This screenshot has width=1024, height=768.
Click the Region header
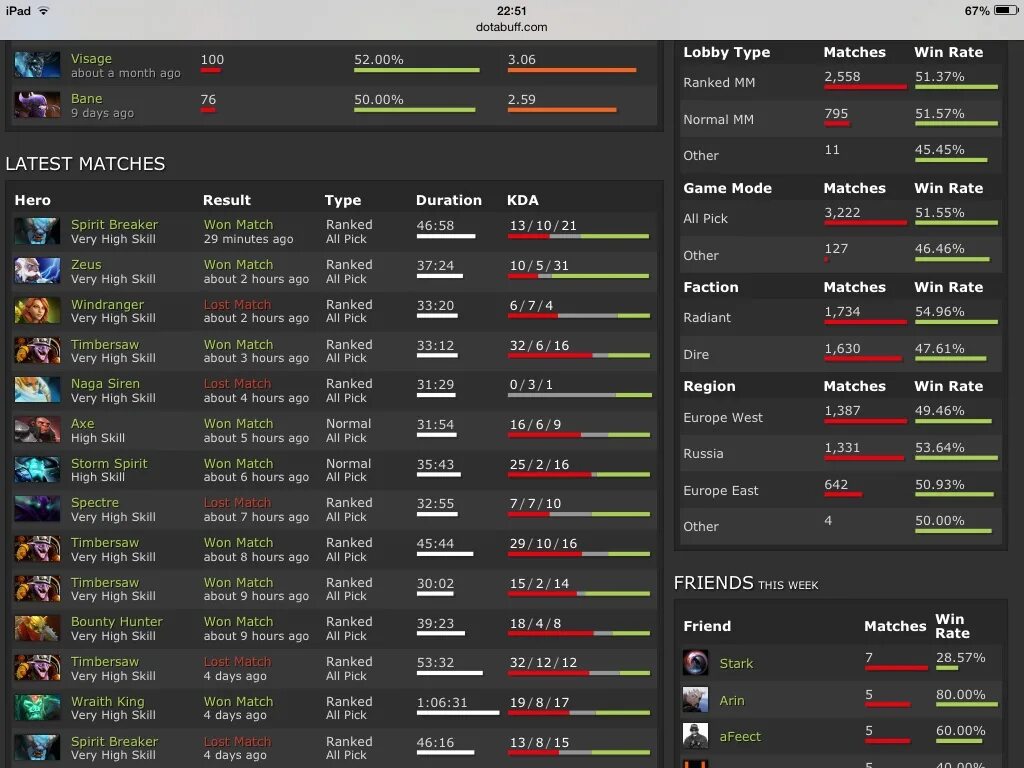[709, 387]
